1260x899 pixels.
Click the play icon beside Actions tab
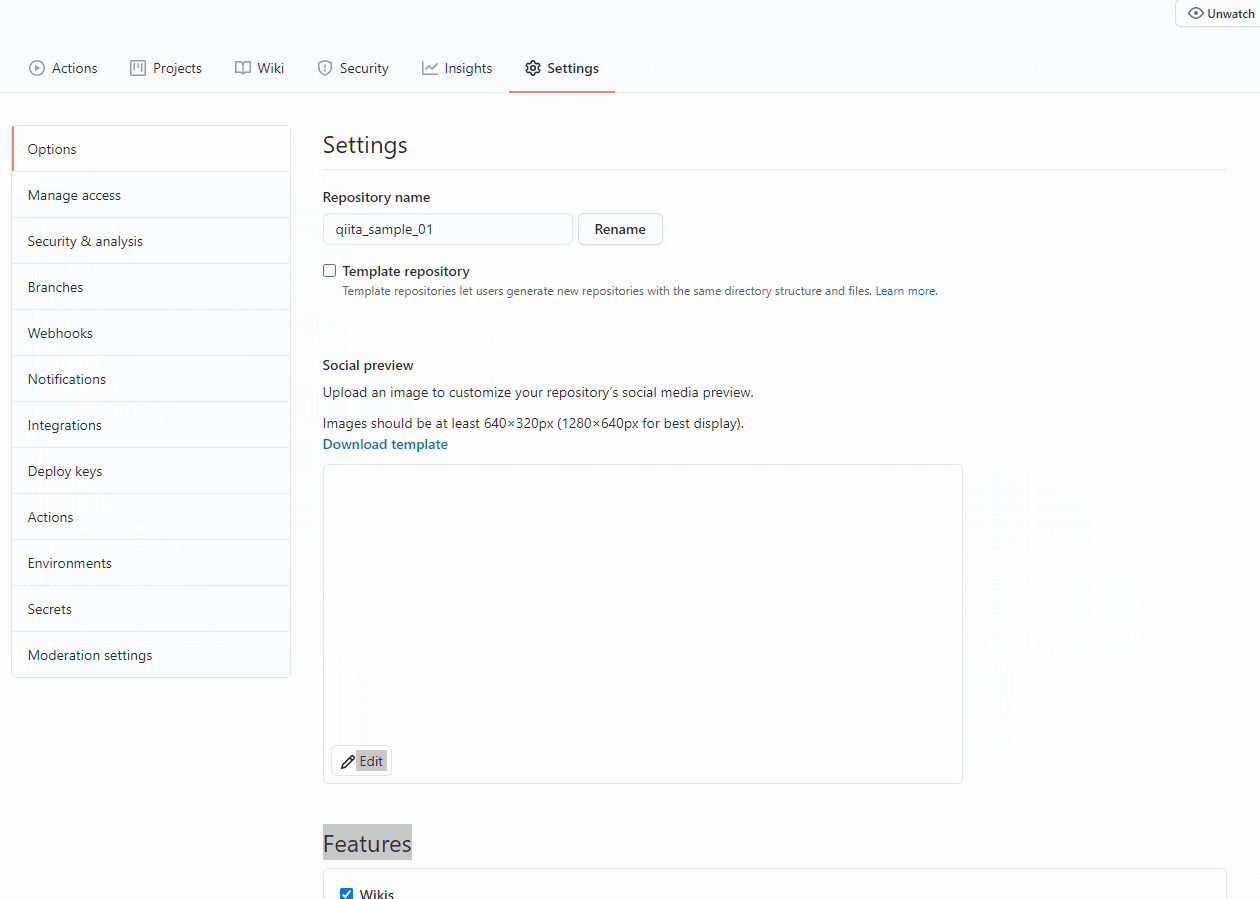(x=35, y=68)
